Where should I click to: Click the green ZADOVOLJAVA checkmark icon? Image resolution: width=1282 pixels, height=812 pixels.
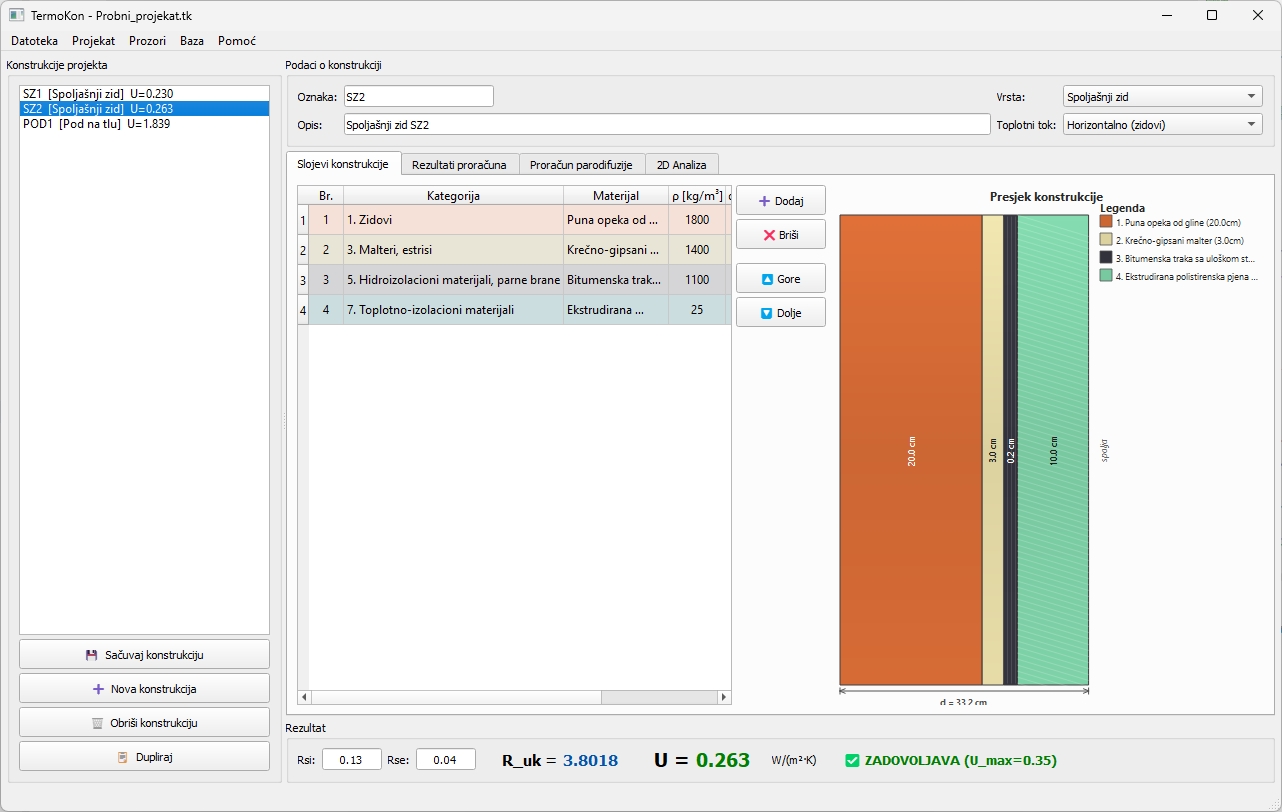[852, 760]
